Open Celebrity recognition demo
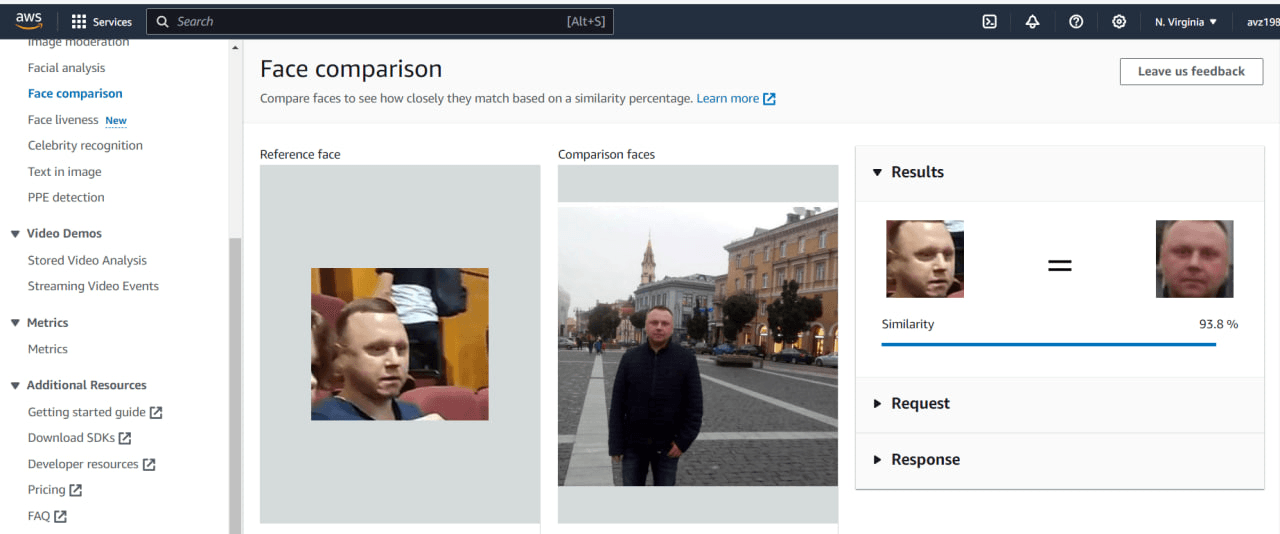The width and height of the screenshot is (1280, 534). click(x=85, y=146)
